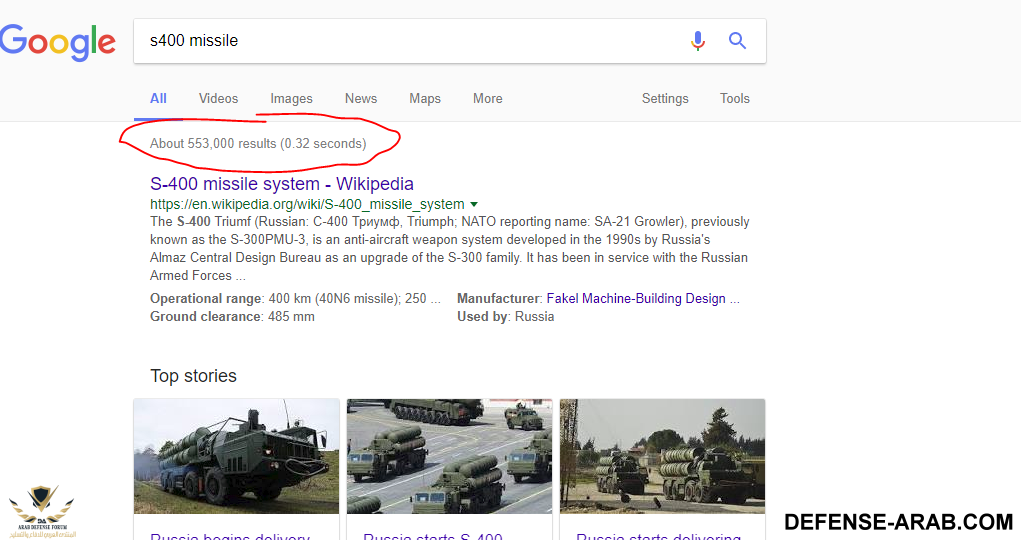Viewport: 1021px width, 540px height.
Task: Open middle story thumbnail of parade launchers
Action: pyautogui.click(x=449, y=456)
